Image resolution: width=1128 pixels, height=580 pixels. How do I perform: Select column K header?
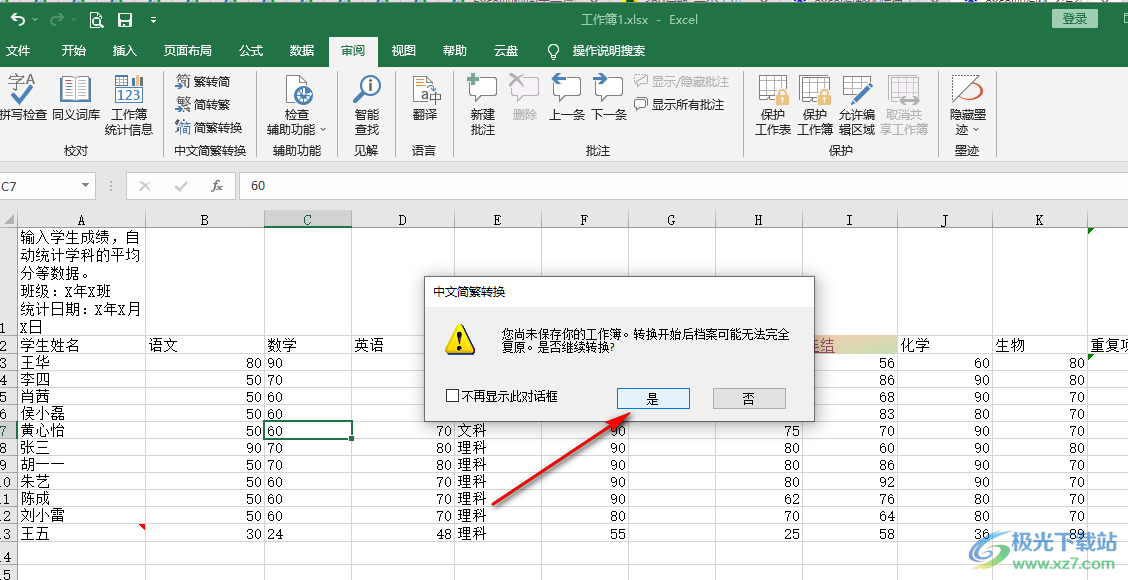pos(1040,219)
